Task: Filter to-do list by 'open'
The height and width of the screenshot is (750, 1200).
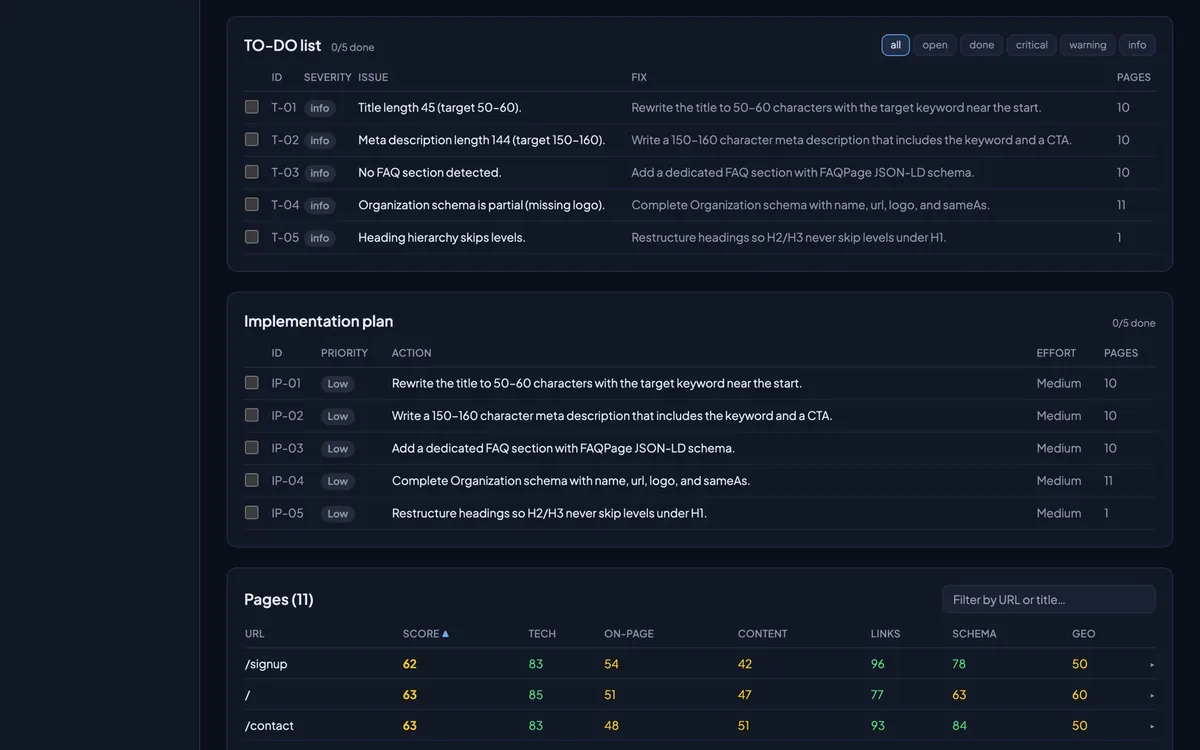Action: (935, 45)
